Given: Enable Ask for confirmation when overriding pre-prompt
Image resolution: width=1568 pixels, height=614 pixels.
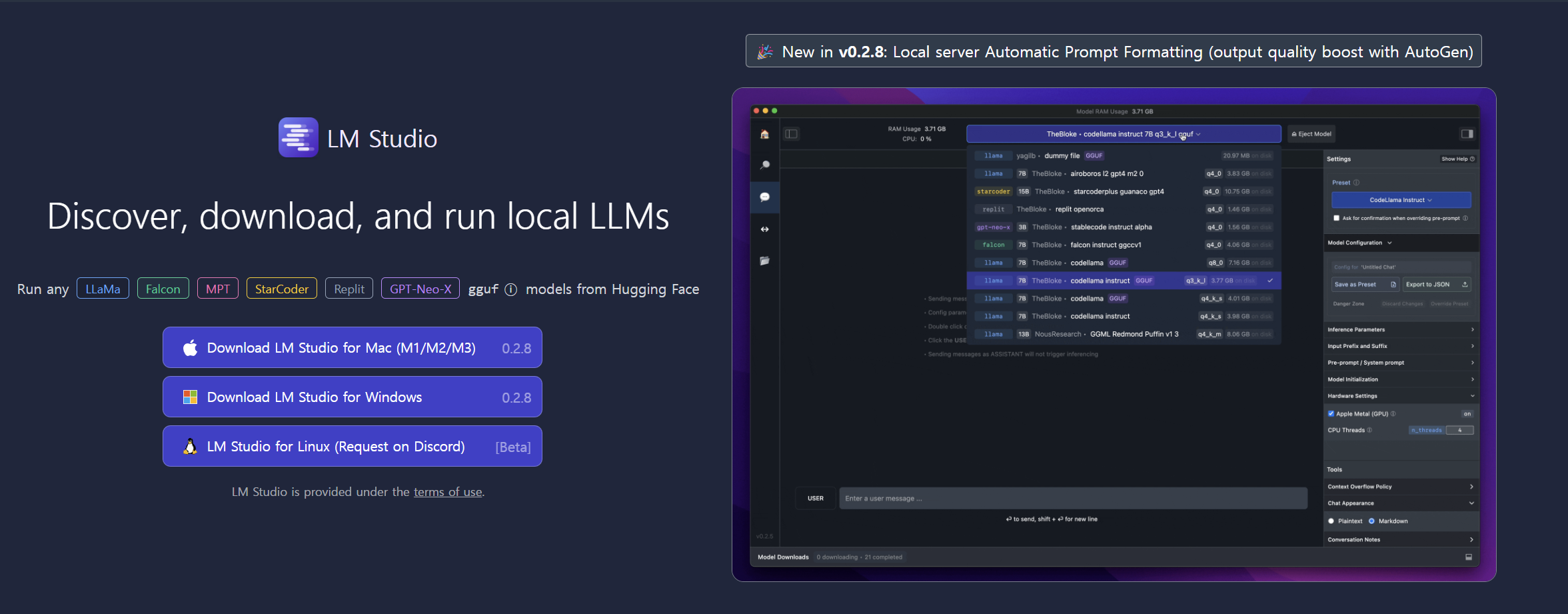Looking at the screenshot, I should [1336, 218].
